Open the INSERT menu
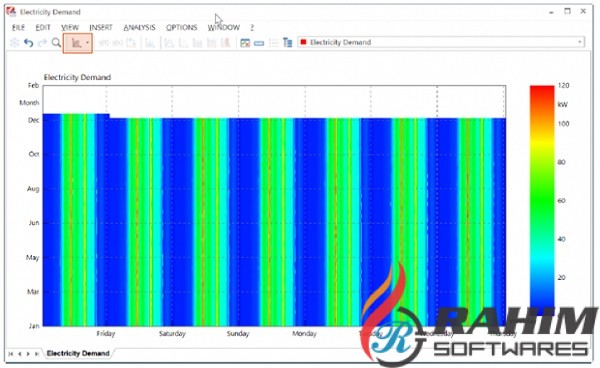Image resolution: width=600 pixels, height=368 pixels. pyautogui.click(x=101, y=28)
